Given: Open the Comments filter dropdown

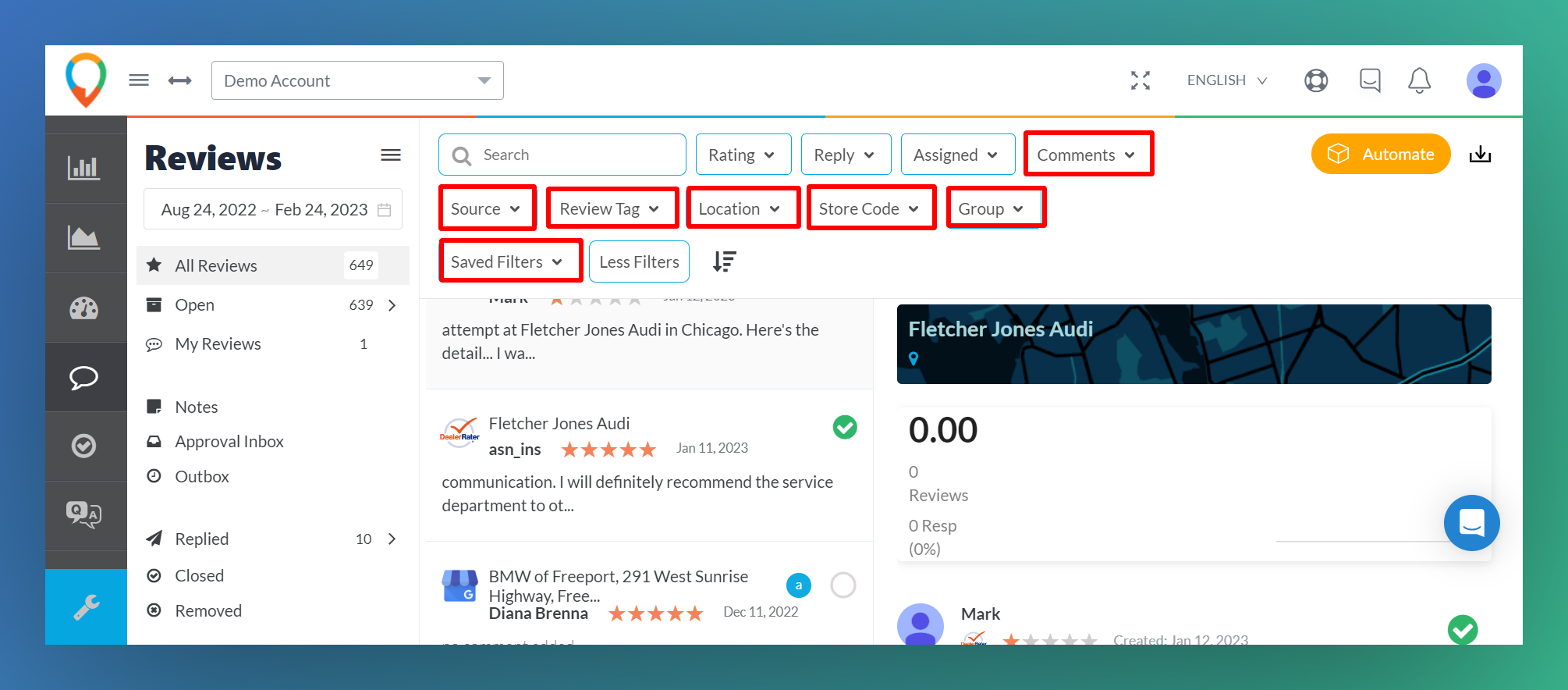Looking at the screenshot, I should pos(1087,155).
